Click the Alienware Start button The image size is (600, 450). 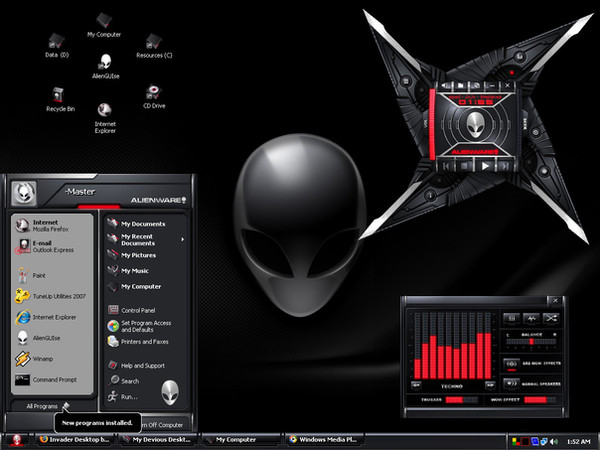tap(17, 440)
